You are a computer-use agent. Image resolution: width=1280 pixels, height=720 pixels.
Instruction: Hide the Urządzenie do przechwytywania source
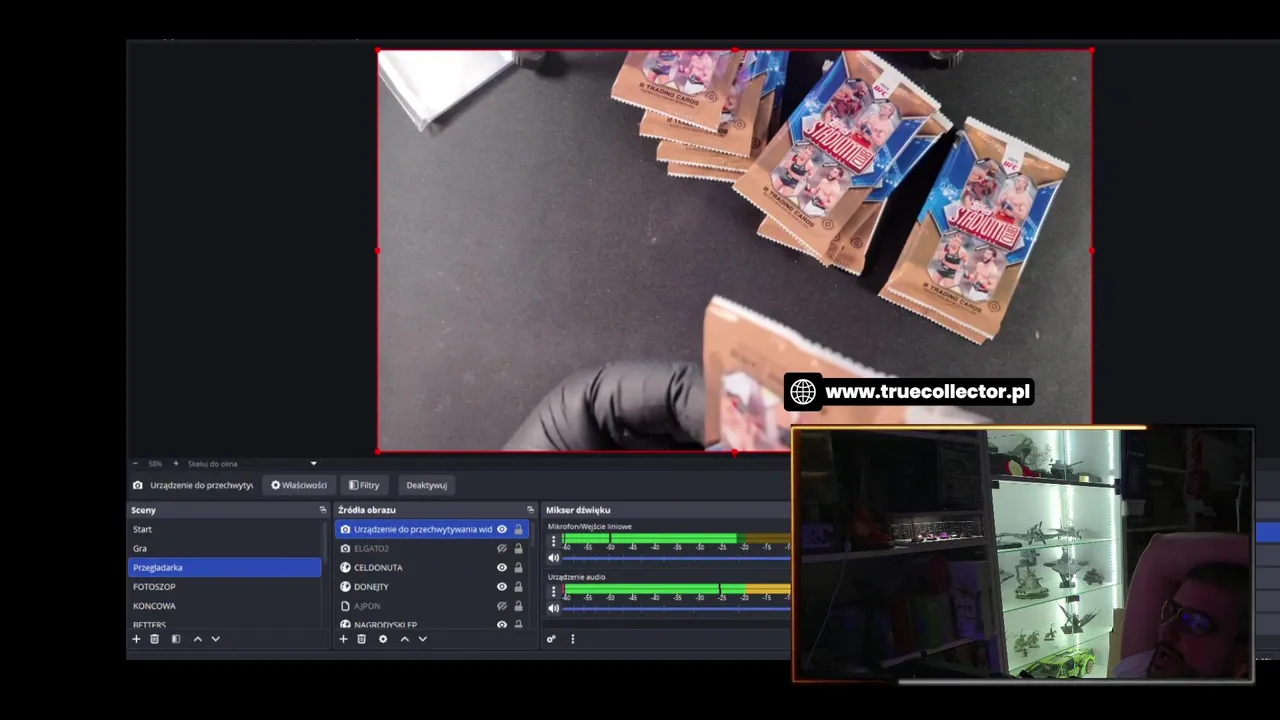pos(502,529)
